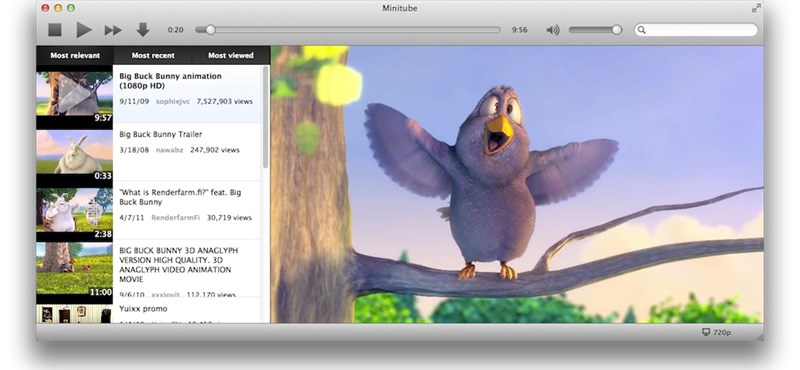Click the 30,719 views text
The image size is (800, 370).
229,217
